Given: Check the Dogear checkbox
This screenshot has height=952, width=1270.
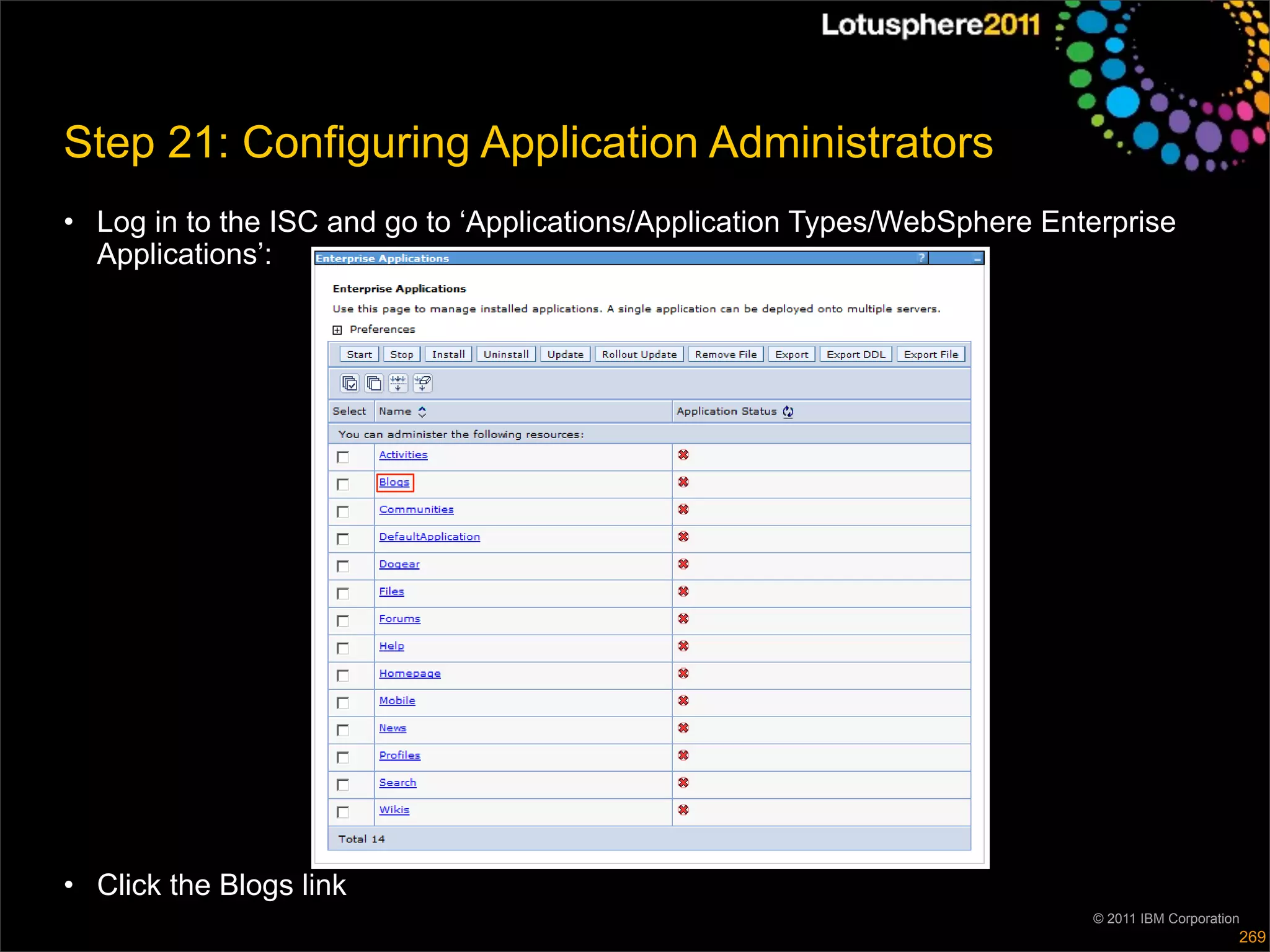Looking at the screenshot, I should click(343, 566).
